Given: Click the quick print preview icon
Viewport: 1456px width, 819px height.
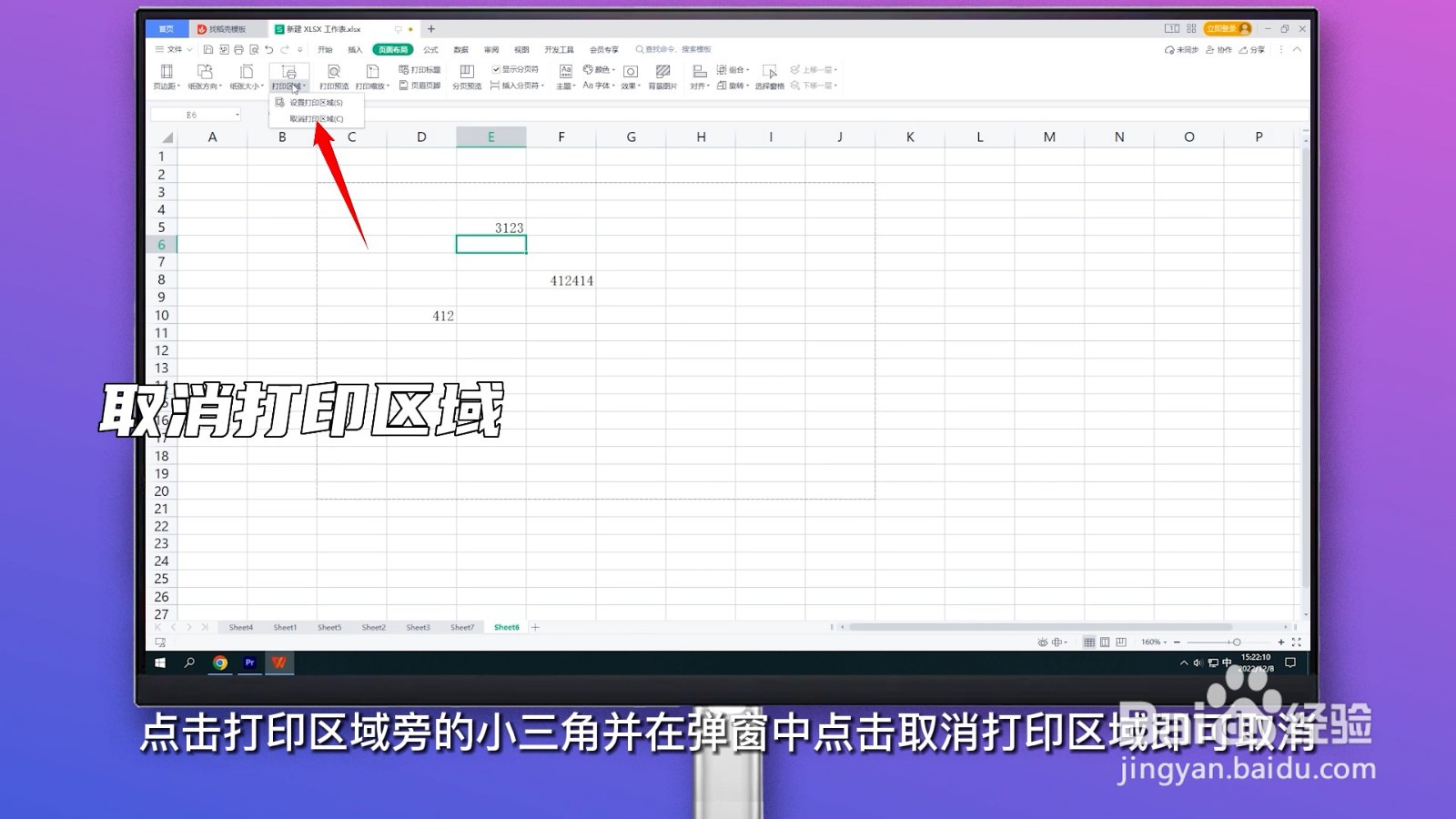Looking at the screenshot, I should coord(254,49).
